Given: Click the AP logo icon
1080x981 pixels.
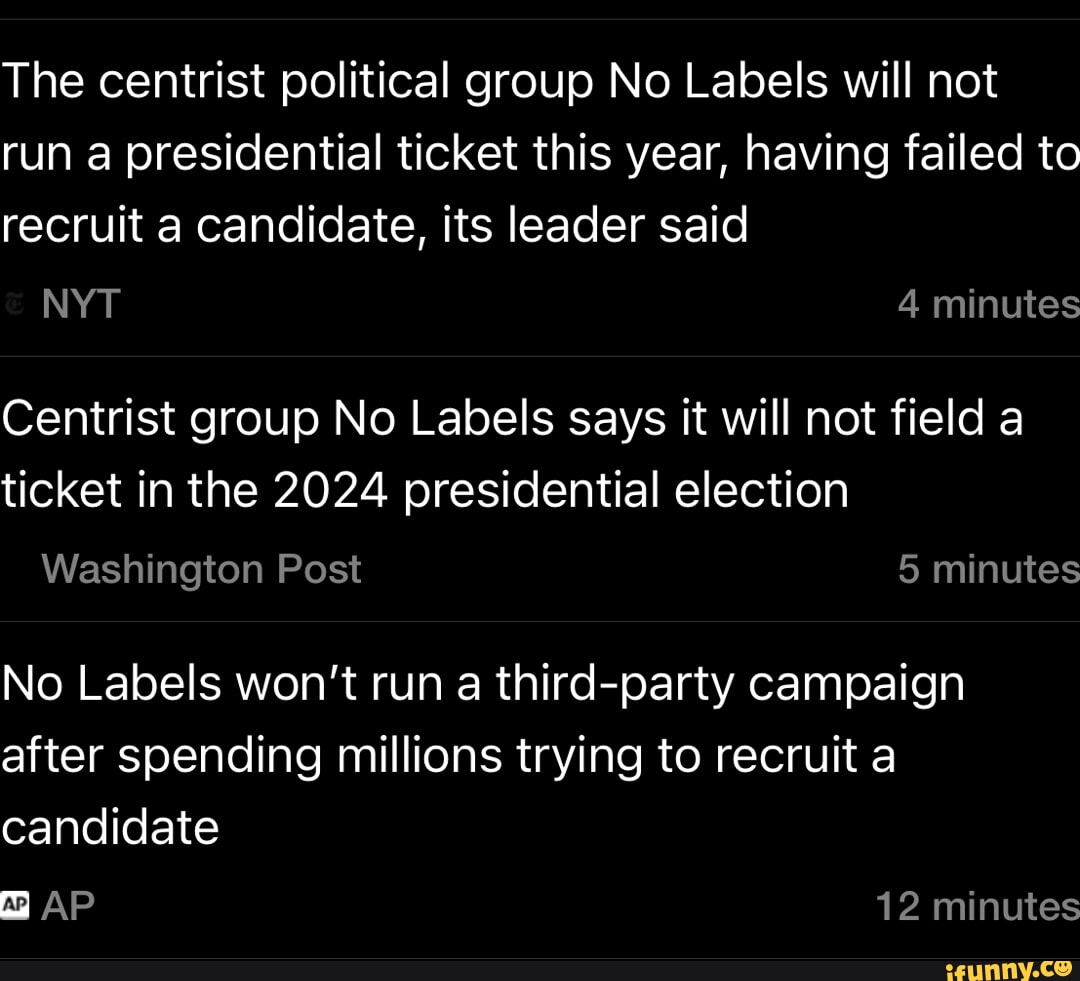Looking at the screenshot, I should point(15,904).
